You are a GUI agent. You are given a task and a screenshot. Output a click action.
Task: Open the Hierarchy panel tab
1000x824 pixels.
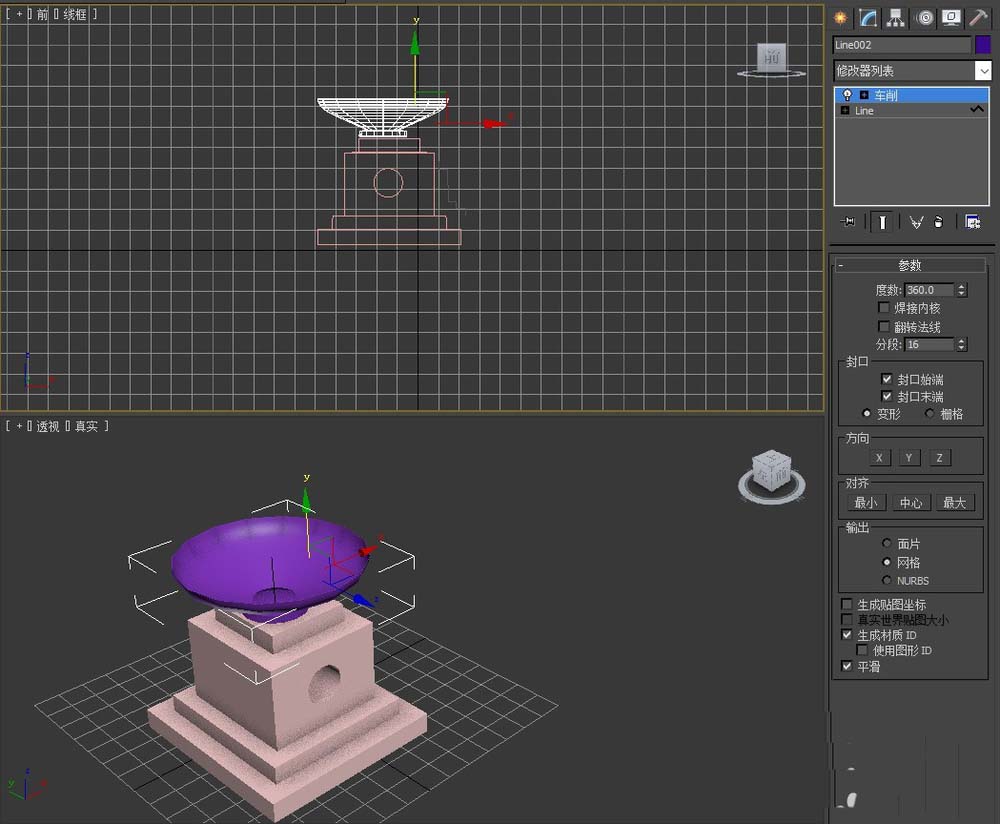click(895, 18)
